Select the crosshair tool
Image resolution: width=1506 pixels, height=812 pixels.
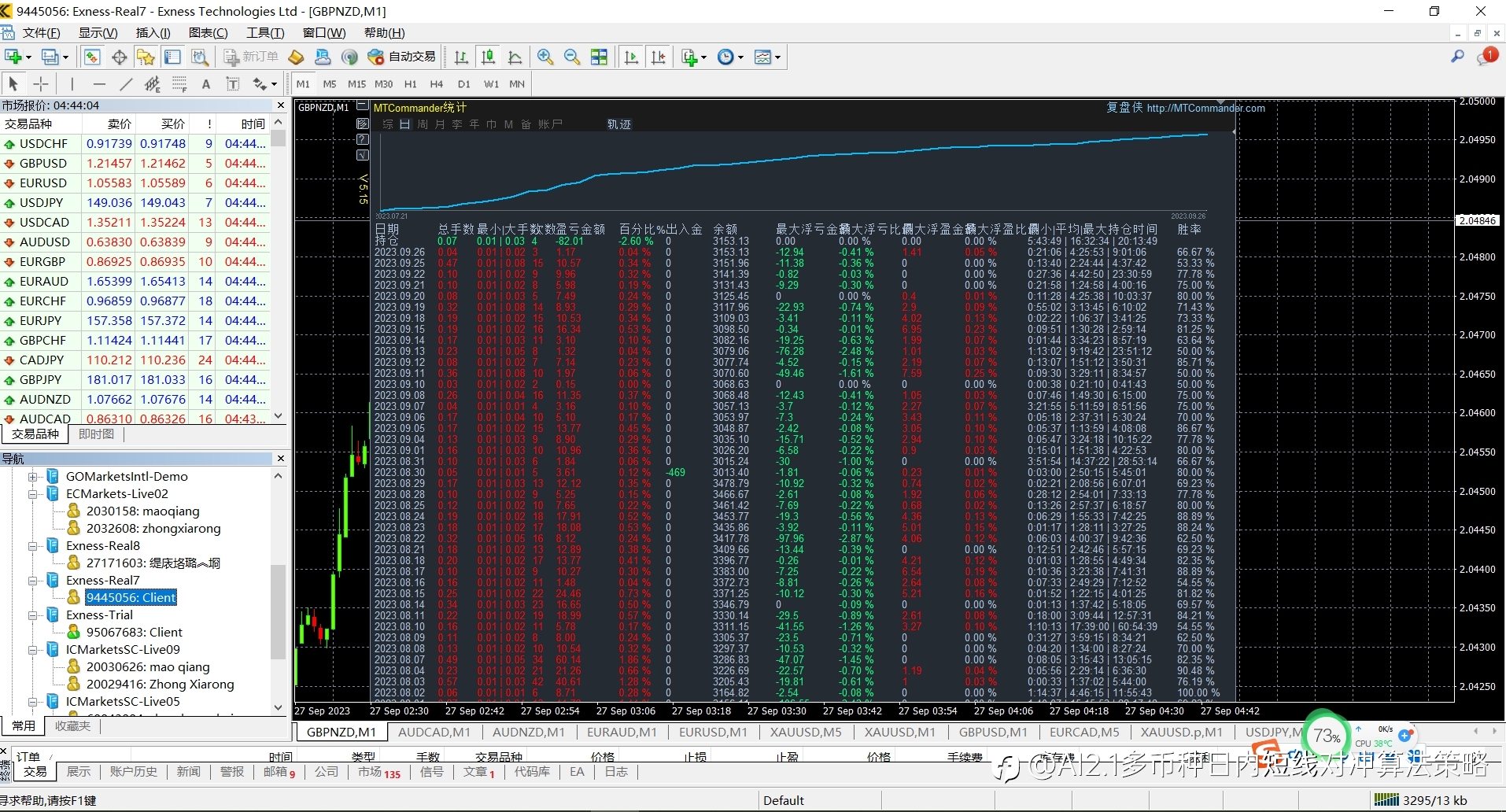[x=41, y=83]
